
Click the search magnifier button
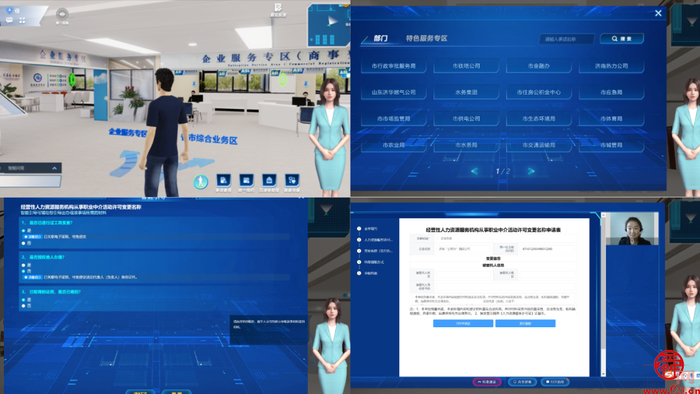tap(621, 39)
